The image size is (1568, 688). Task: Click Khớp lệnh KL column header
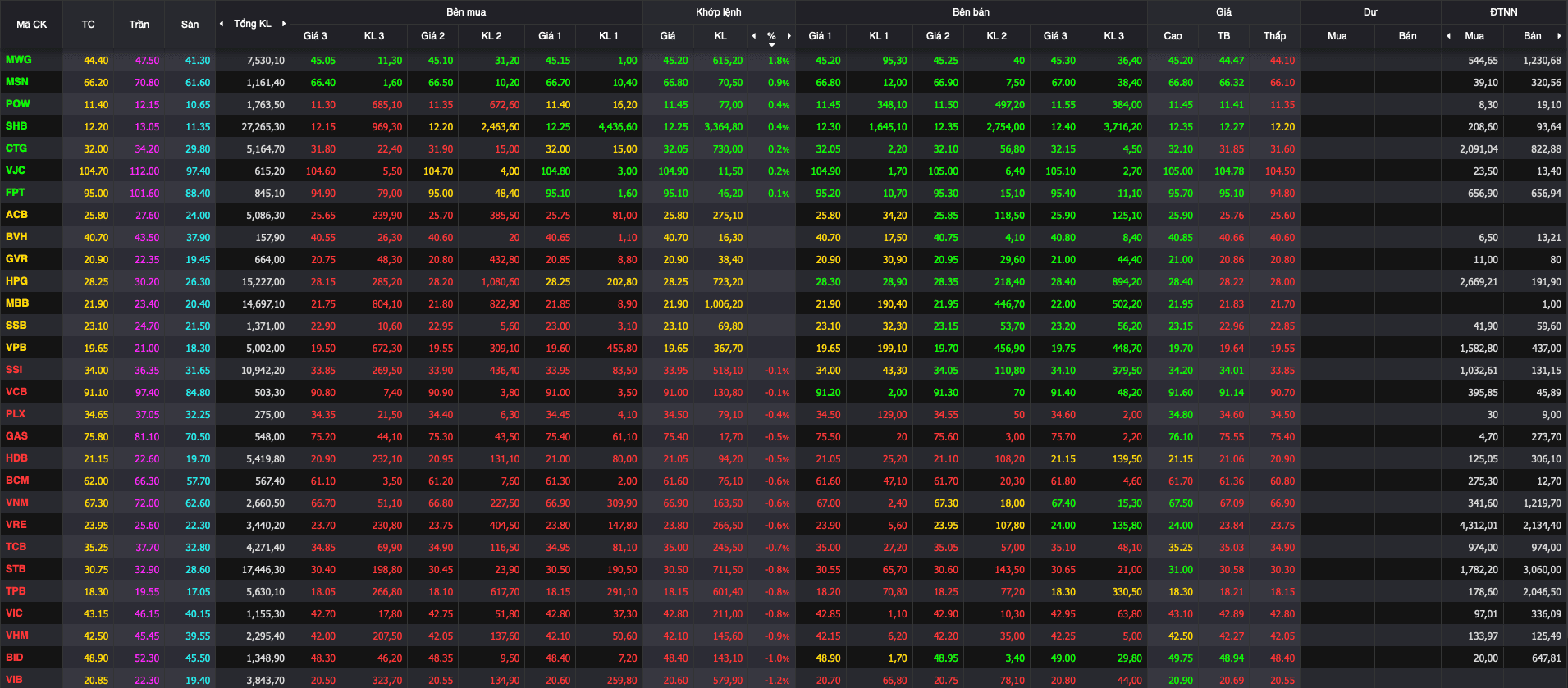tap(720, 36)
